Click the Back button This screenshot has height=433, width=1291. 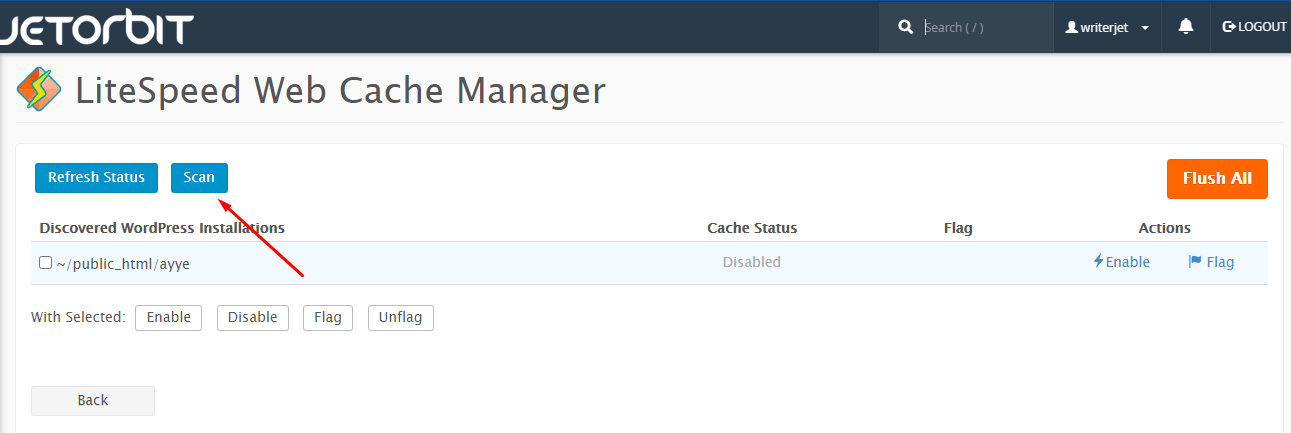pyautogui.click(x=93, y=400)
